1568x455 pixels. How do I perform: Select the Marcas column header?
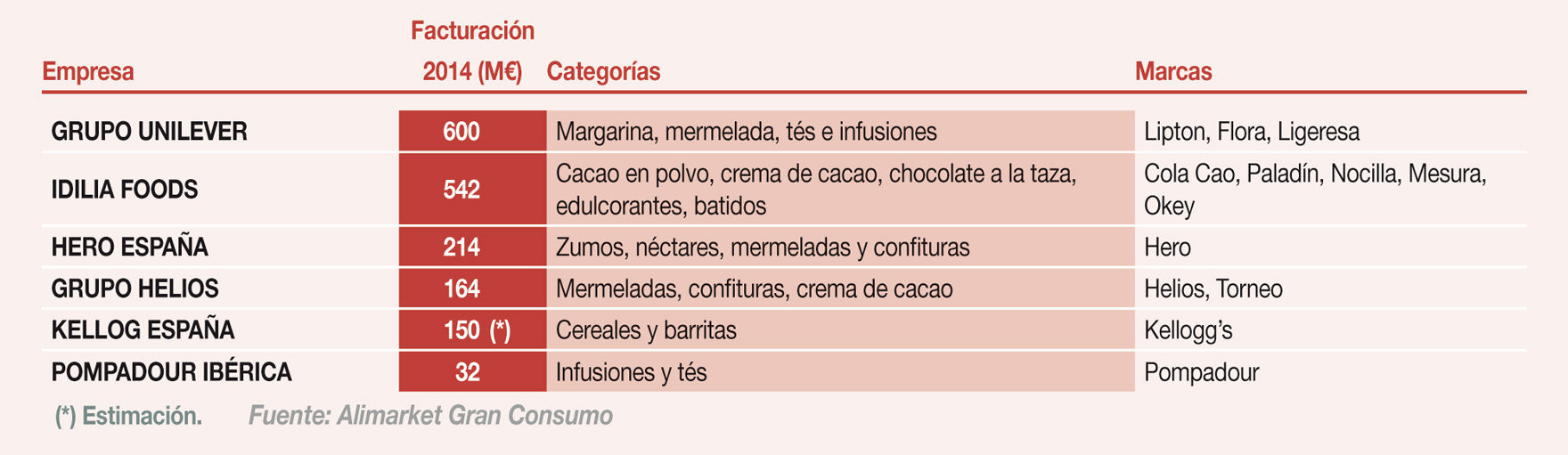[x=1172, y=71]
